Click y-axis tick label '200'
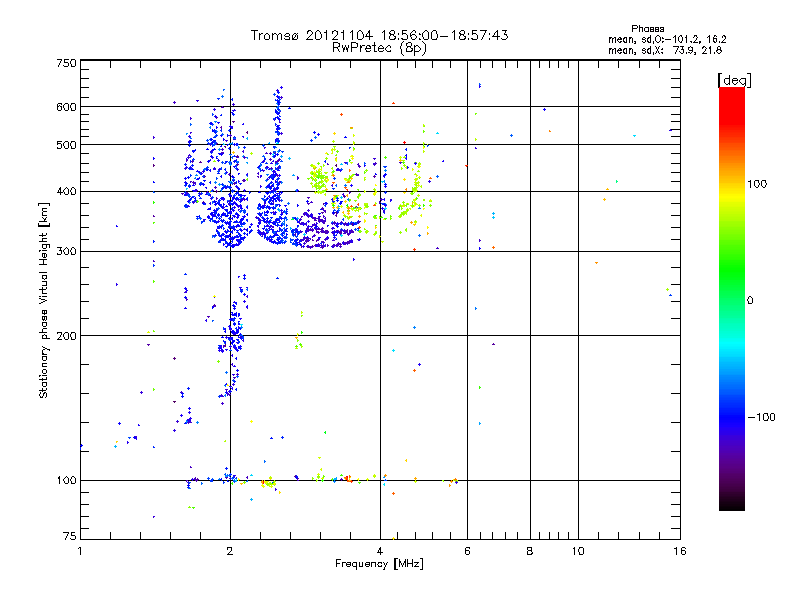The image size is (800, 600). [67, 336]
